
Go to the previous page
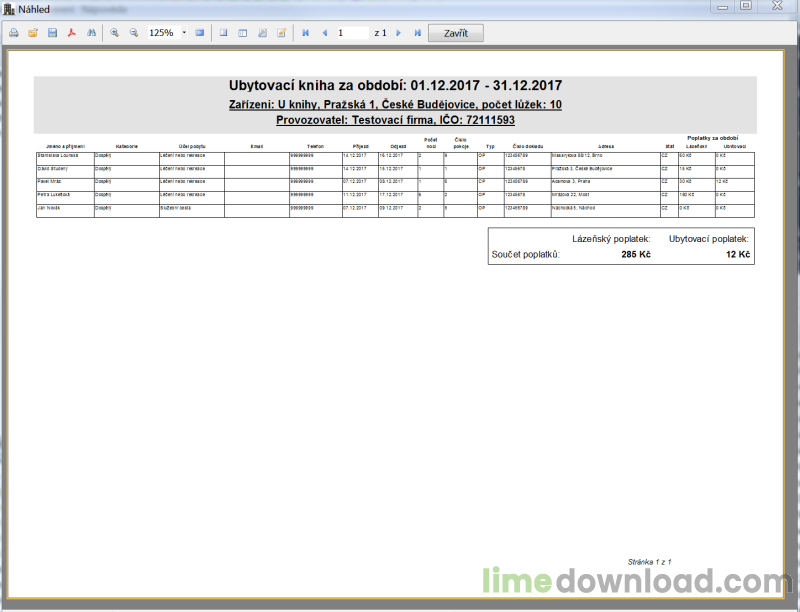(325, 33)
